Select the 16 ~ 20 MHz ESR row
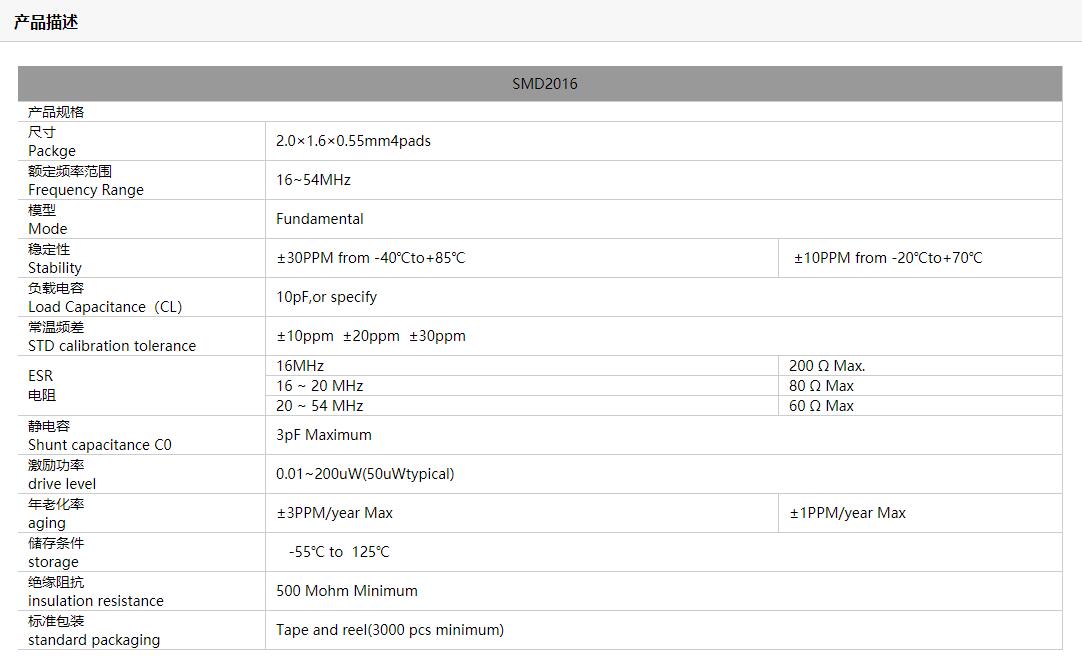Screen dimensions: 1082x660 click(320, 386)
